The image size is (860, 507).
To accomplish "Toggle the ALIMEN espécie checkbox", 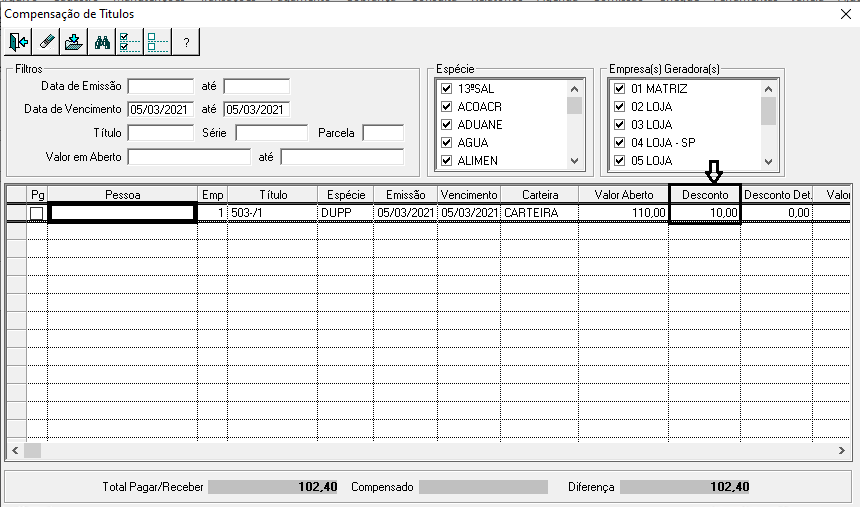I will [446, 161].
